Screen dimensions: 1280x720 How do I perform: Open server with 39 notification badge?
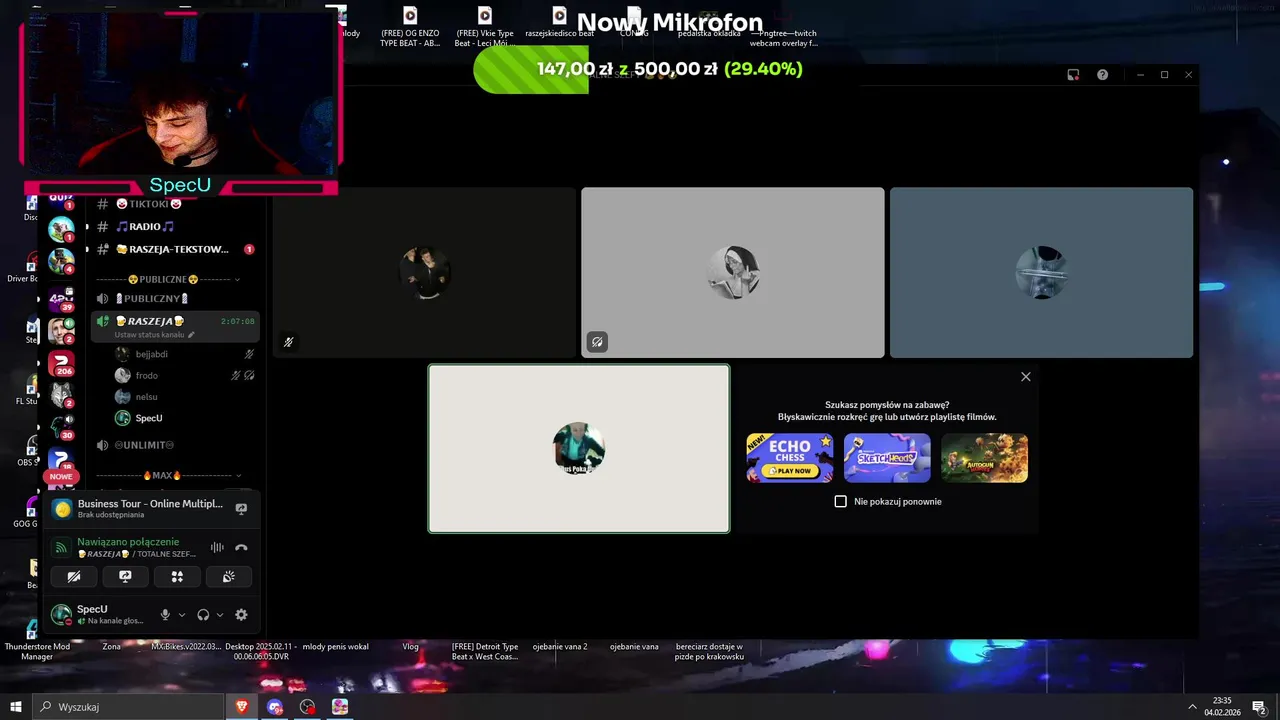61,298
